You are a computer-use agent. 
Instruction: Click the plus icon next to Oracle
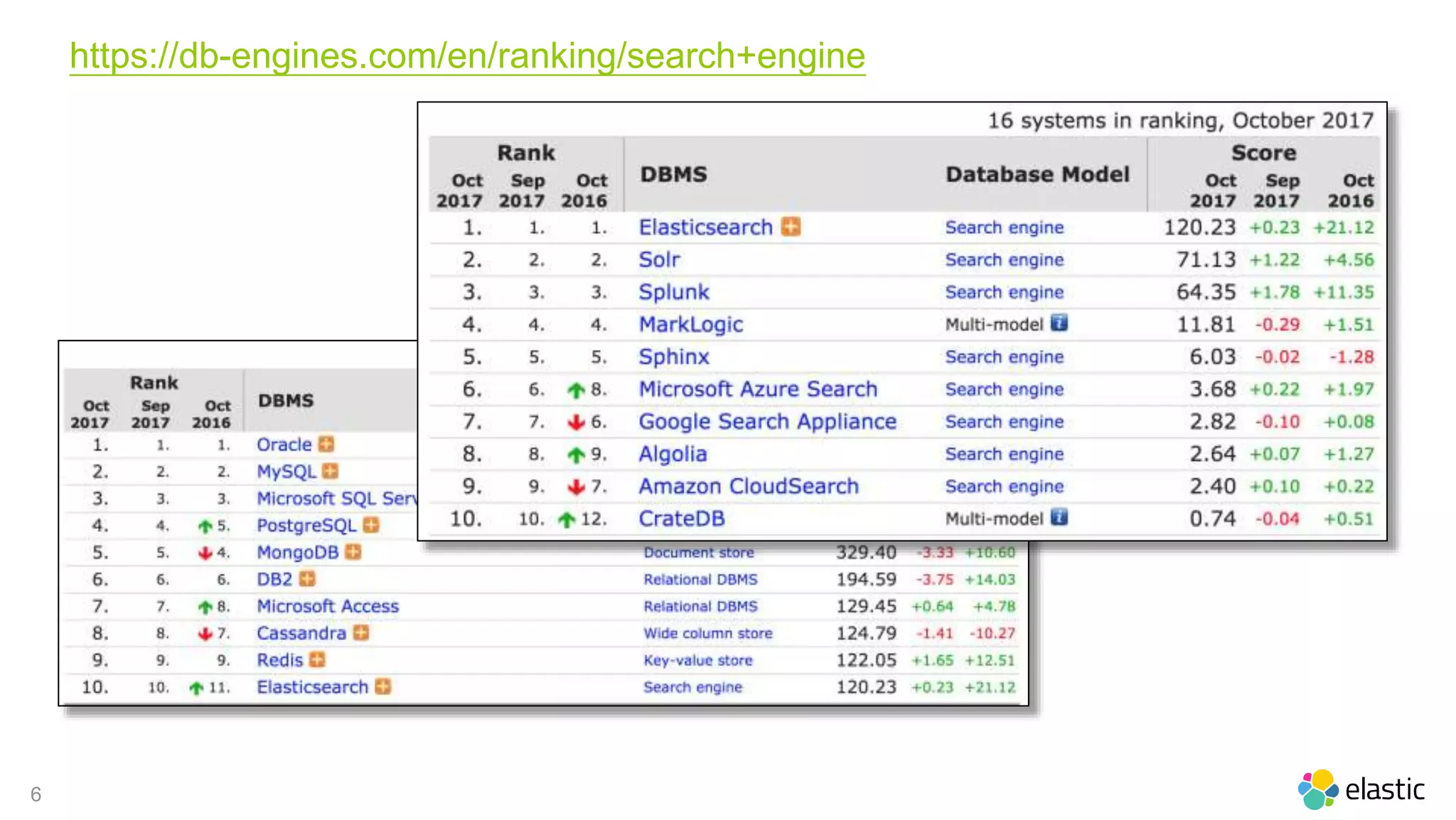326,444
